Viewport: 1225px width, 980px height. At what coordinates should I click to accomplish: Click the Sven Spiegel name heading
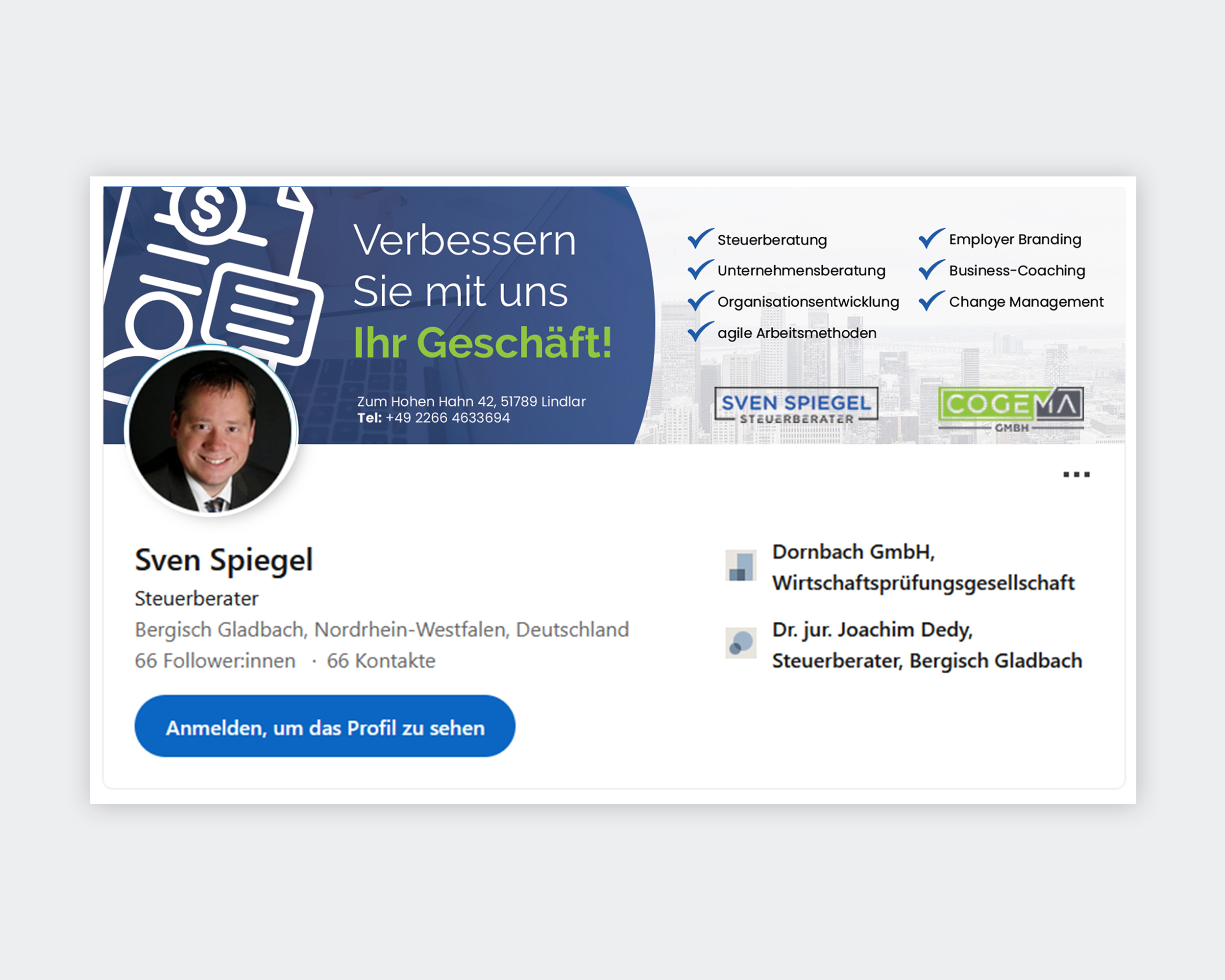pyautogui.click(x=224, y=560)
